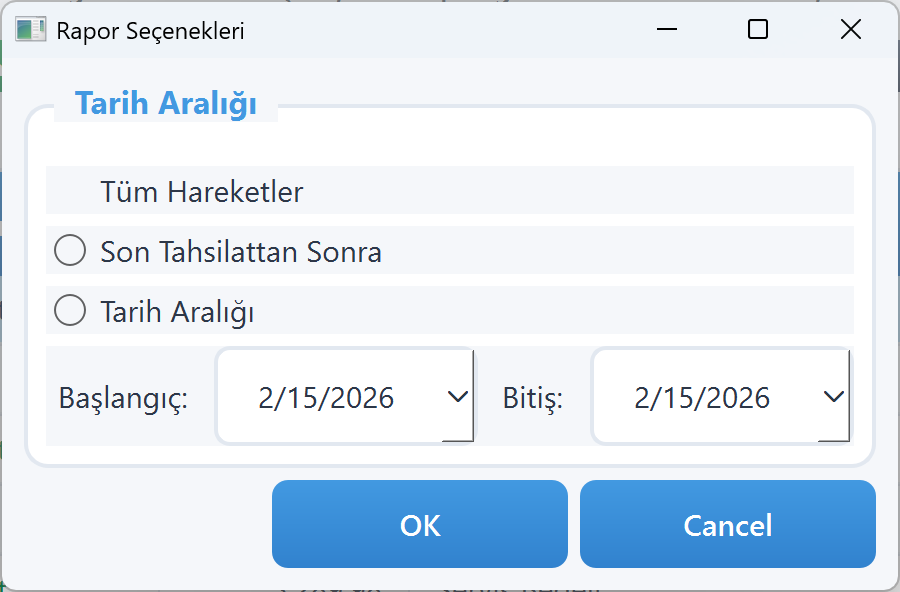Screen dimensions: 900x592
Task: Maximize the Rapor Seçenekleri dialog
Action: [x=757, y=29]
